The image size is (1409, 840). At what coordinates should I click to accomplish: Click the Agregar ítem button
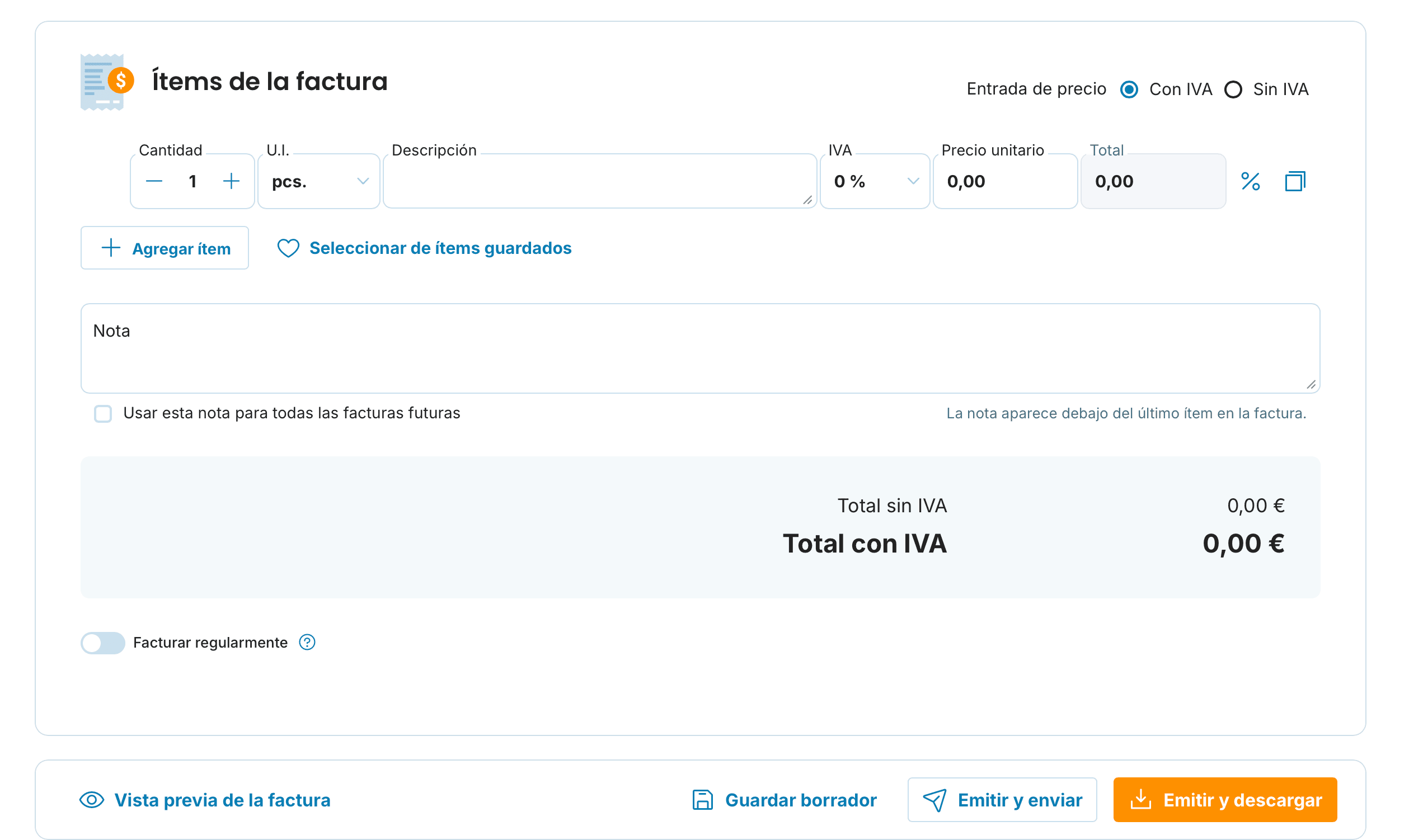coord(165,248)
